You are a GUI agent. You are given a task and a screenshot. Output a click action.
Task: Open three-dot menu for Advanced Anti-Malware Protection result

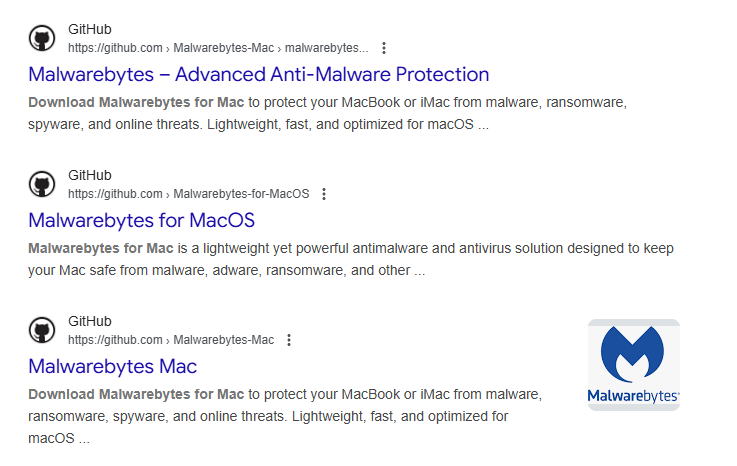[384, 48]
